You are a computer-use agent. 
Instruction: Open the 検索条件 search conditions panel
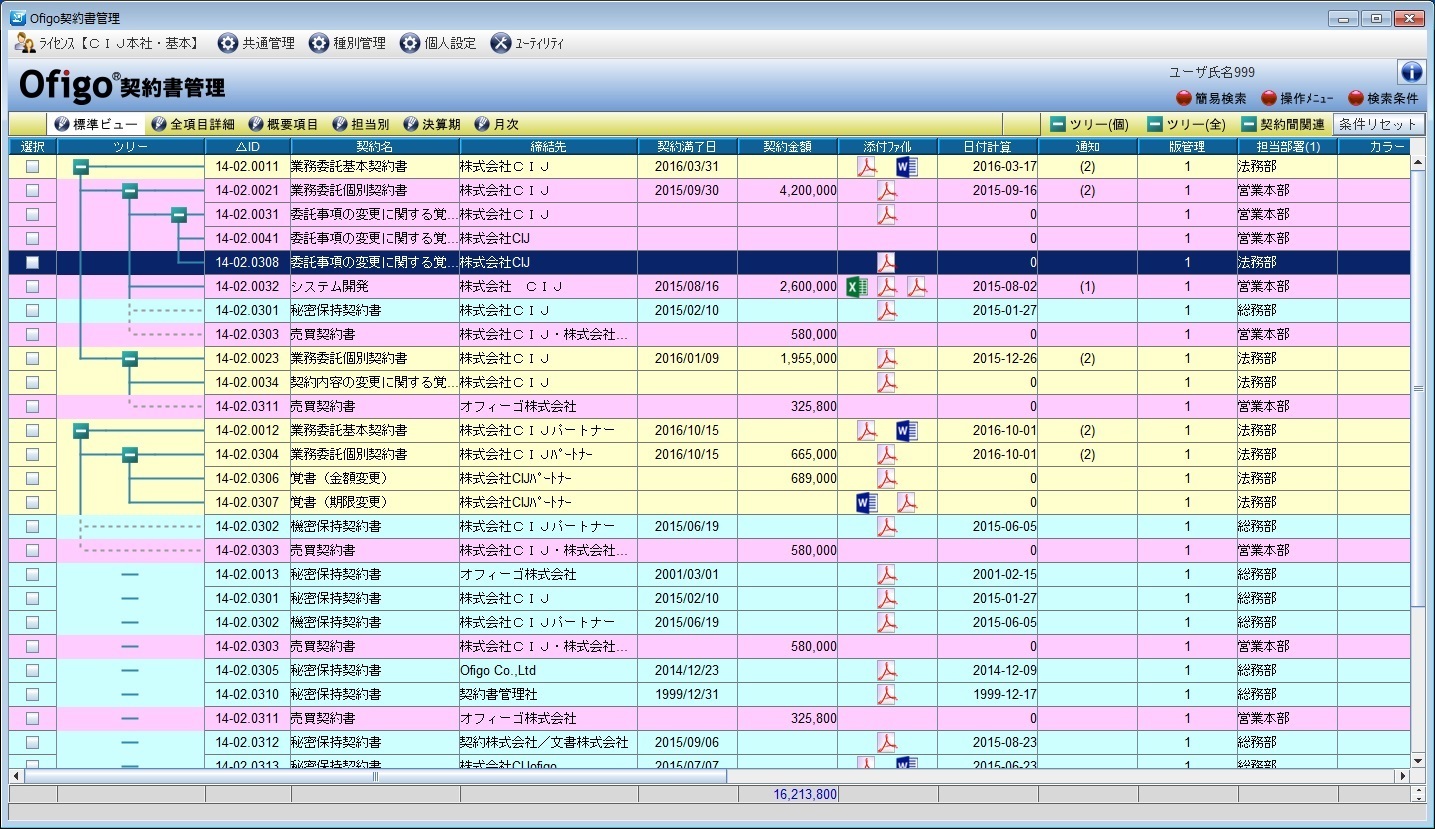tap(1356, 98)
